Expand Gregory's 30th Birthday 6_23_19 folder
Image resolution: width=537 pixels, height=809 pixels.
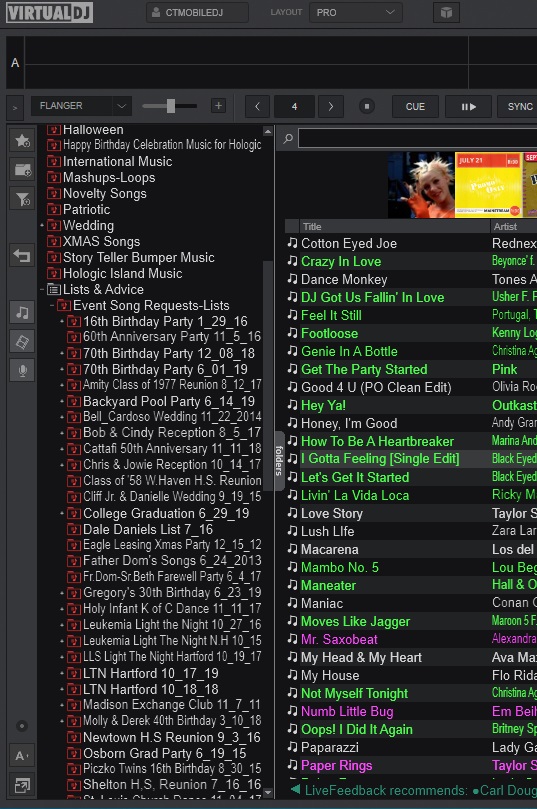pyautogui.click(x=62, y=593)
